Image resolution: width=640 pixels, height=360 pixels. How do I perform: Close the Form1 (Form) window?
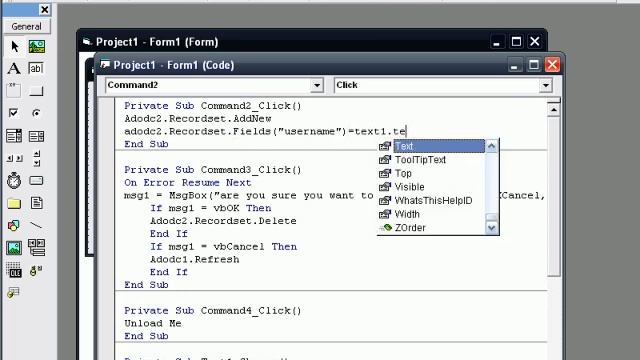(x=535, y=42)
